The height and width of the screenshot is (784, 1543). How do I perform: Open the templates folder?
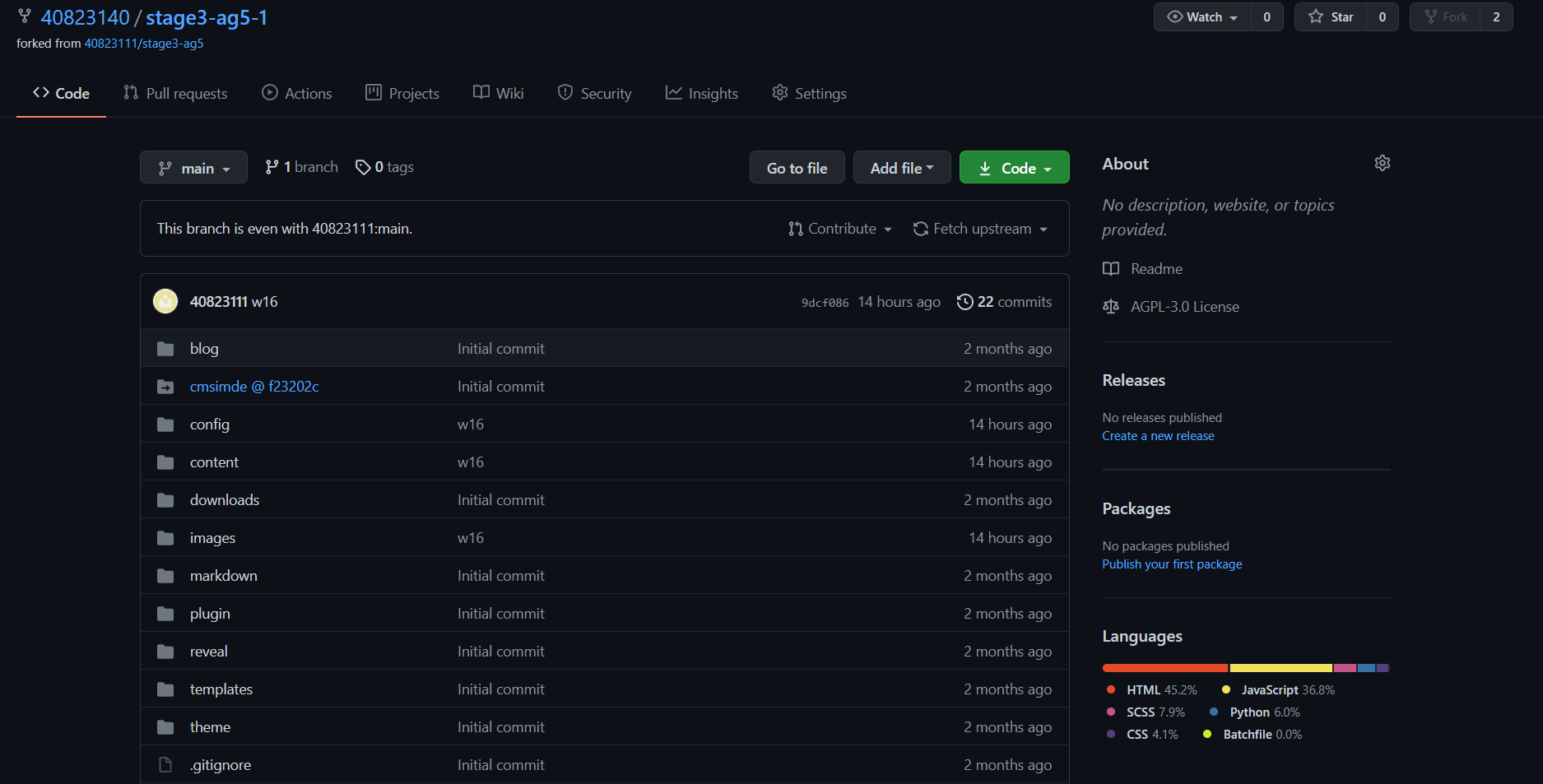221,689
